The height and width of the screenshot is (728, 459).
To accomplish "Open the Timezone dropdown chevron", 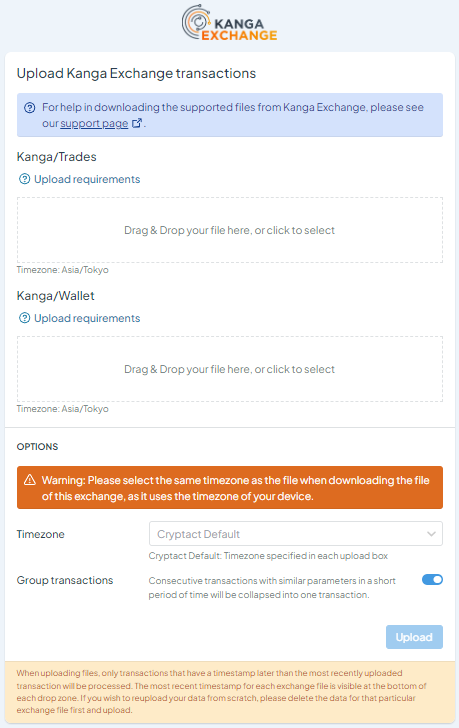I will coord(431,534).
